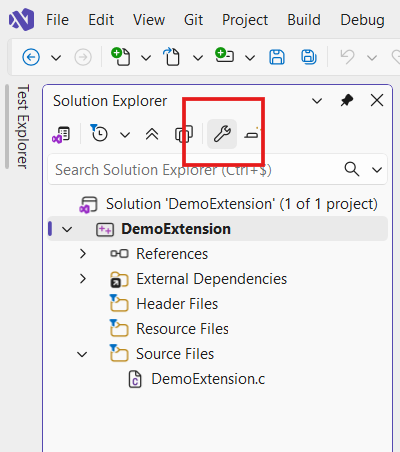Open the View menu
This screenshot has width=400, height=452.
[x=149, y=20]
